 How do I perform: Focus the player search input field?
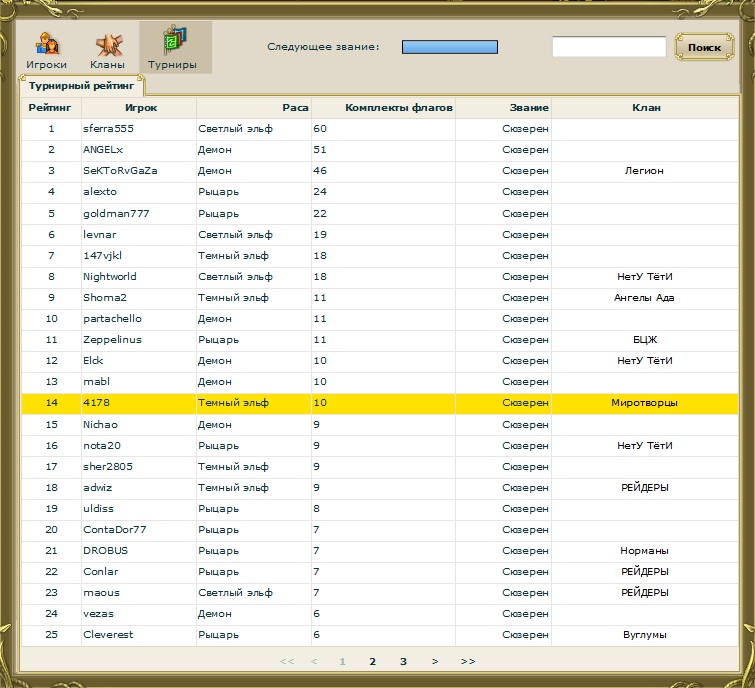(609, 47)
